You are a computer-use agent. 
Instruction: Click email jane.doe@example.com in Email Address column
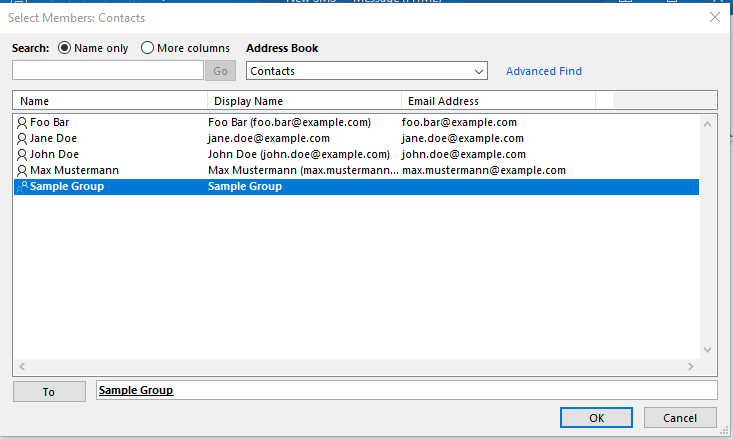tap(462, 138)
